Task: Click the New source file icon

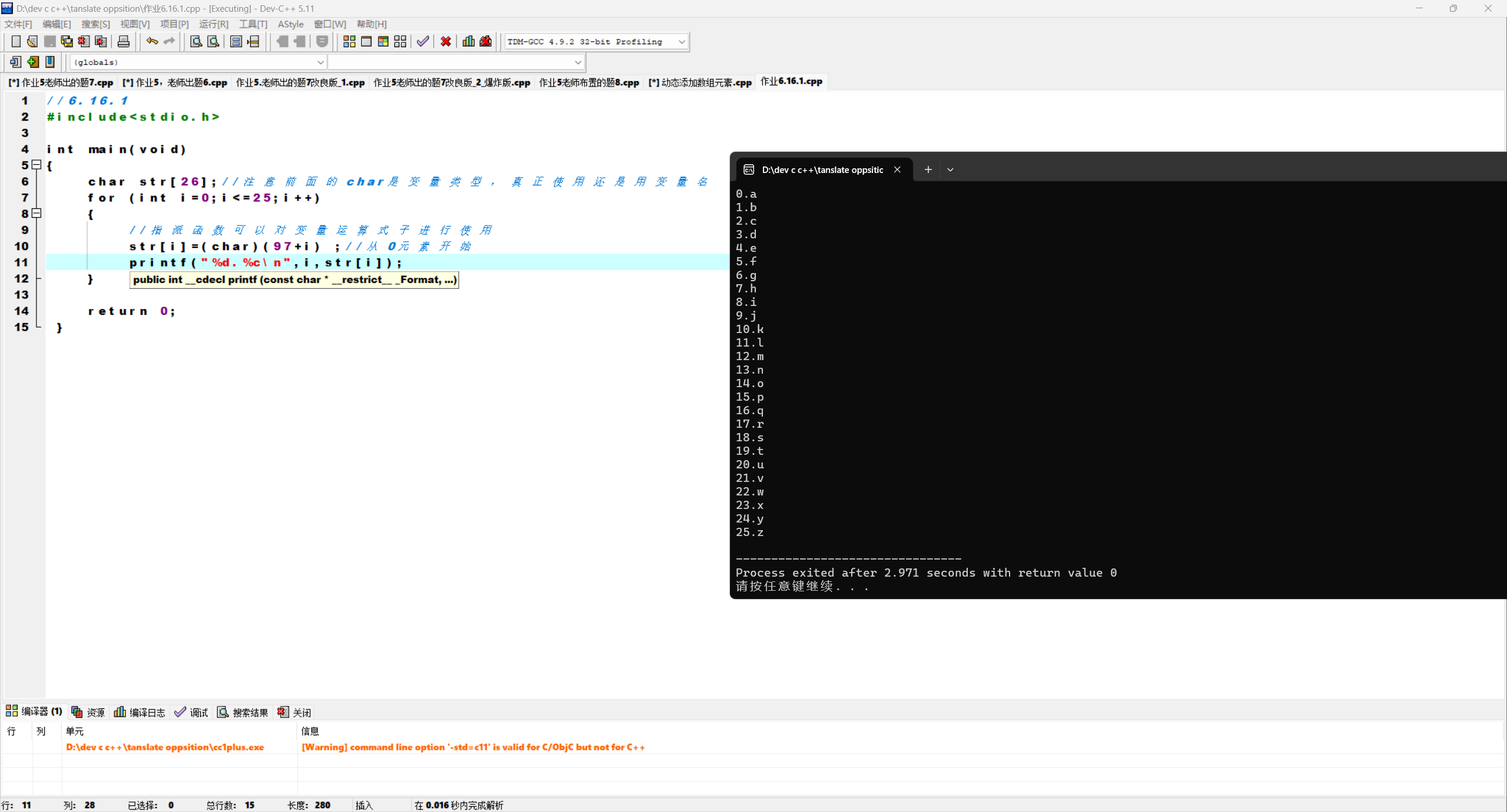Action: (x=16, y=41)
